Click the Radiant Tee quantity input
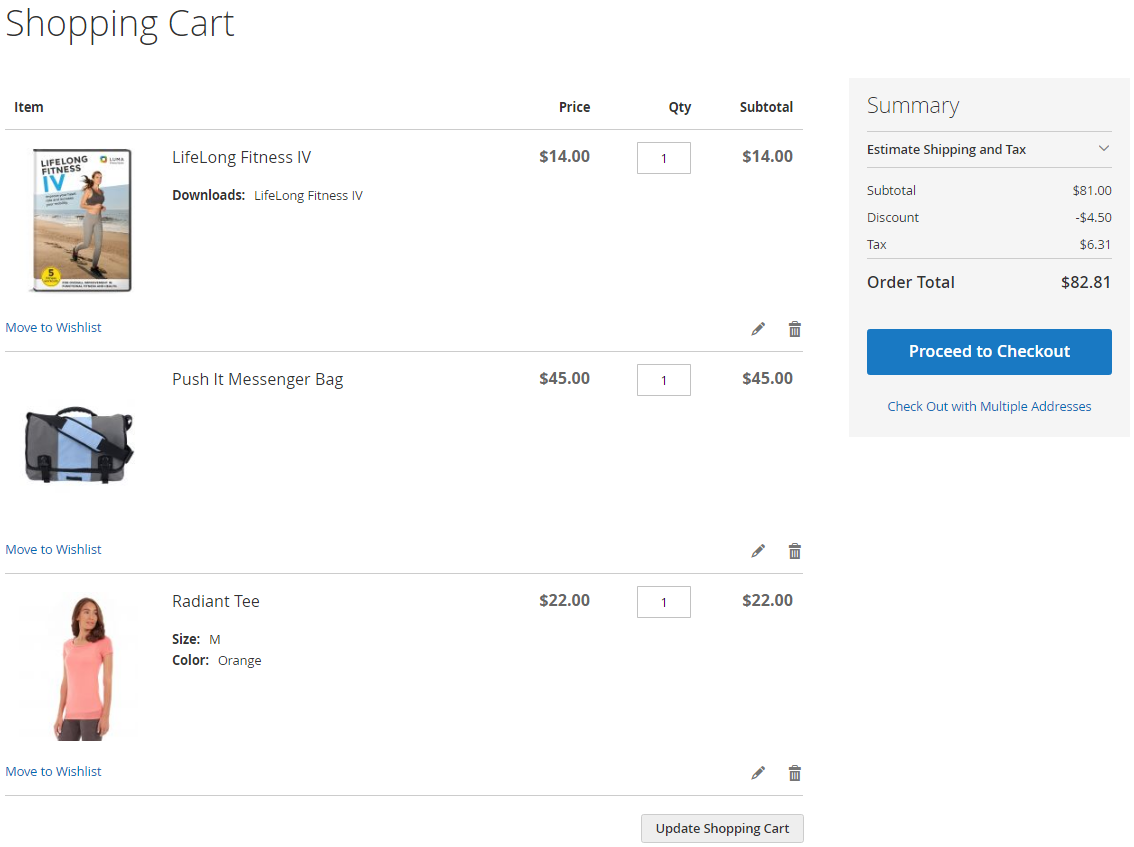This screenshot has width=1134, height=847. tap(663, 602)
